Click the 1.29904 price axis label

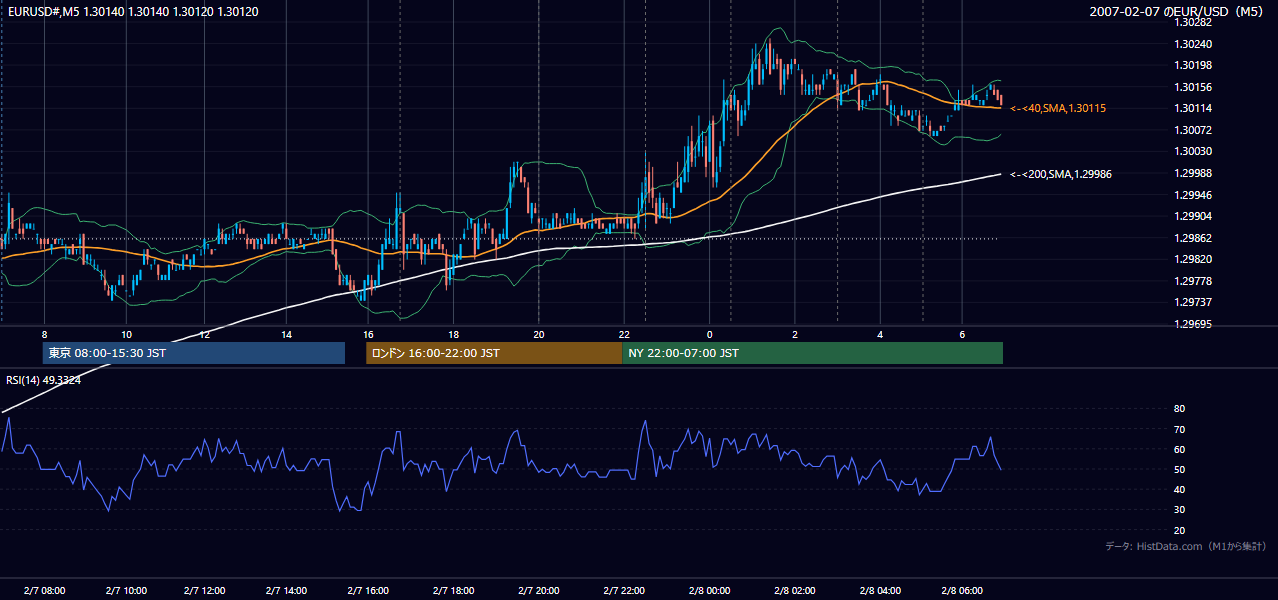[1193, 216]
